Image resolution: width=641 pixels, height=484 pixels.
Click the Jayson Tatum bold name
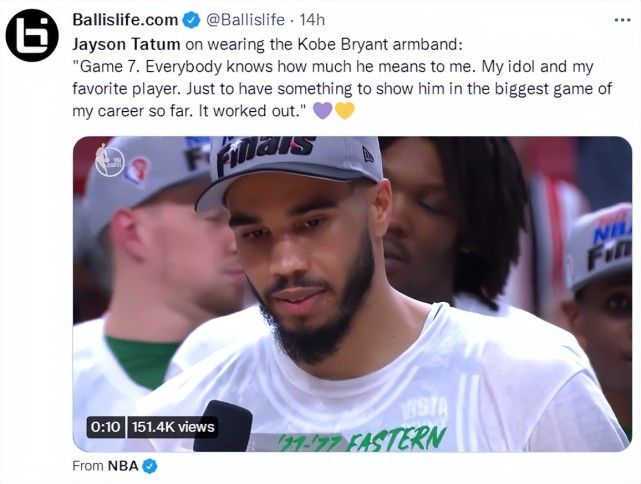click(x=126, y=44)
